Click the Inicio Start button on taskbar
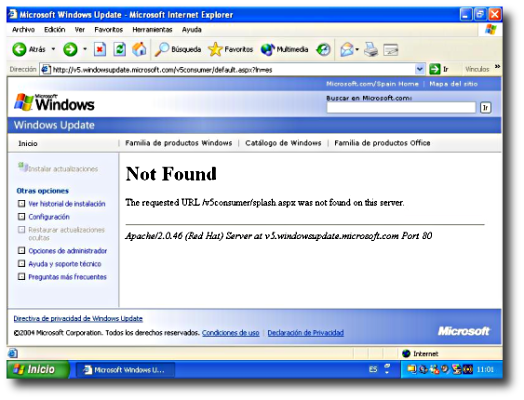524x400 pixels. [38, 369]
